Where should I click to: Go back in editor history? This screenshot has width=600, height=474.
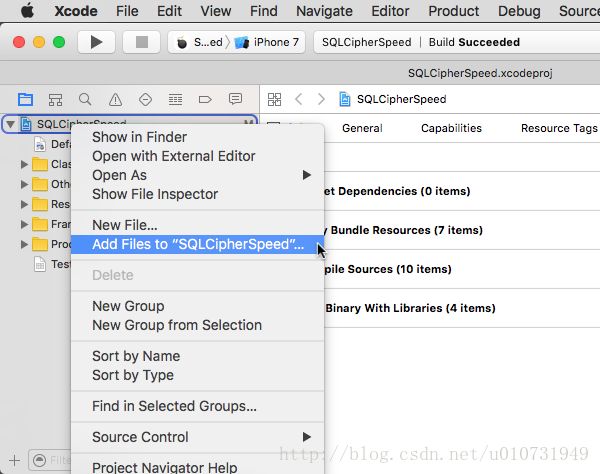(299, 99)
